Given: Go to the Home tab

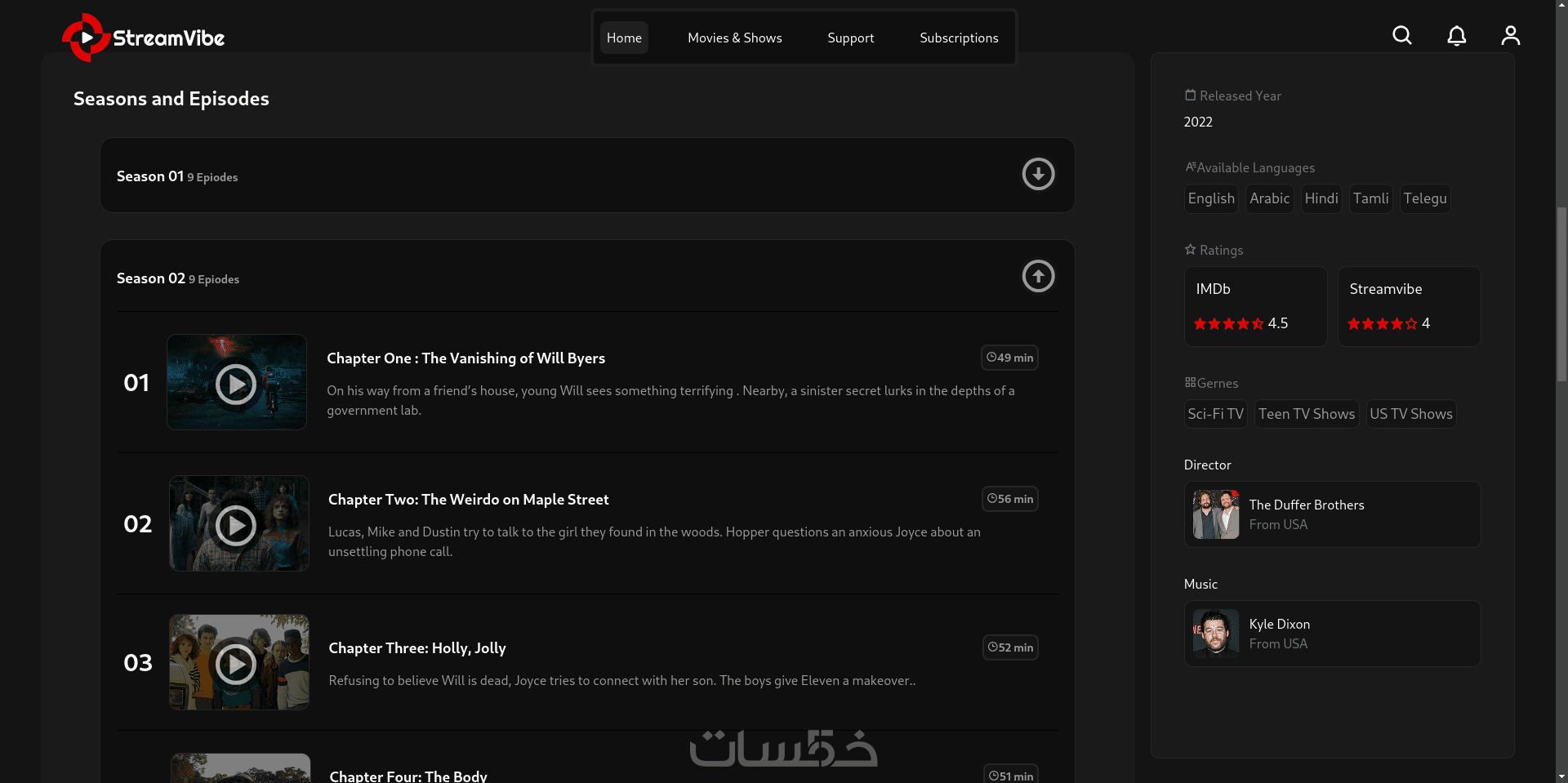Looking at the screenshot, I should coord(624,38).
